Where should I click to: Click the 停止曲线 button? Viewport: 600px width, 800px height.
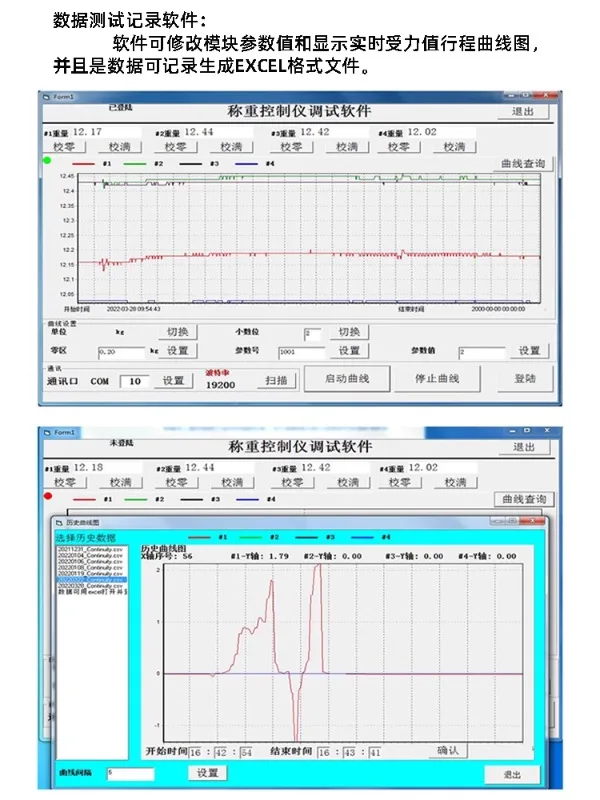(437, 379)
